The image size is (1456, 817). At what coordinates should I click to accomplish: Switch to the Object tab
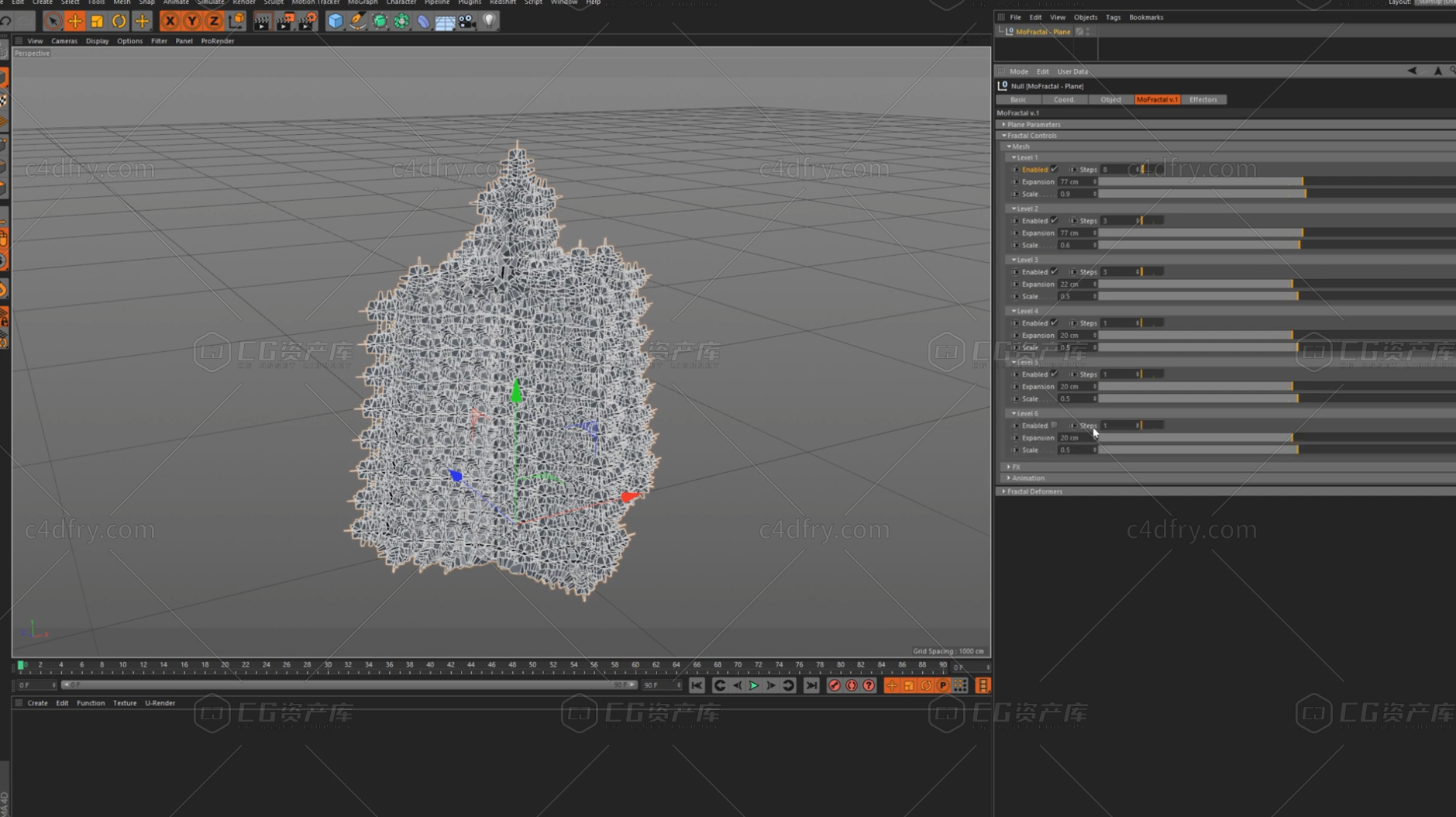pyautogui.click(x=1110, y=99)
